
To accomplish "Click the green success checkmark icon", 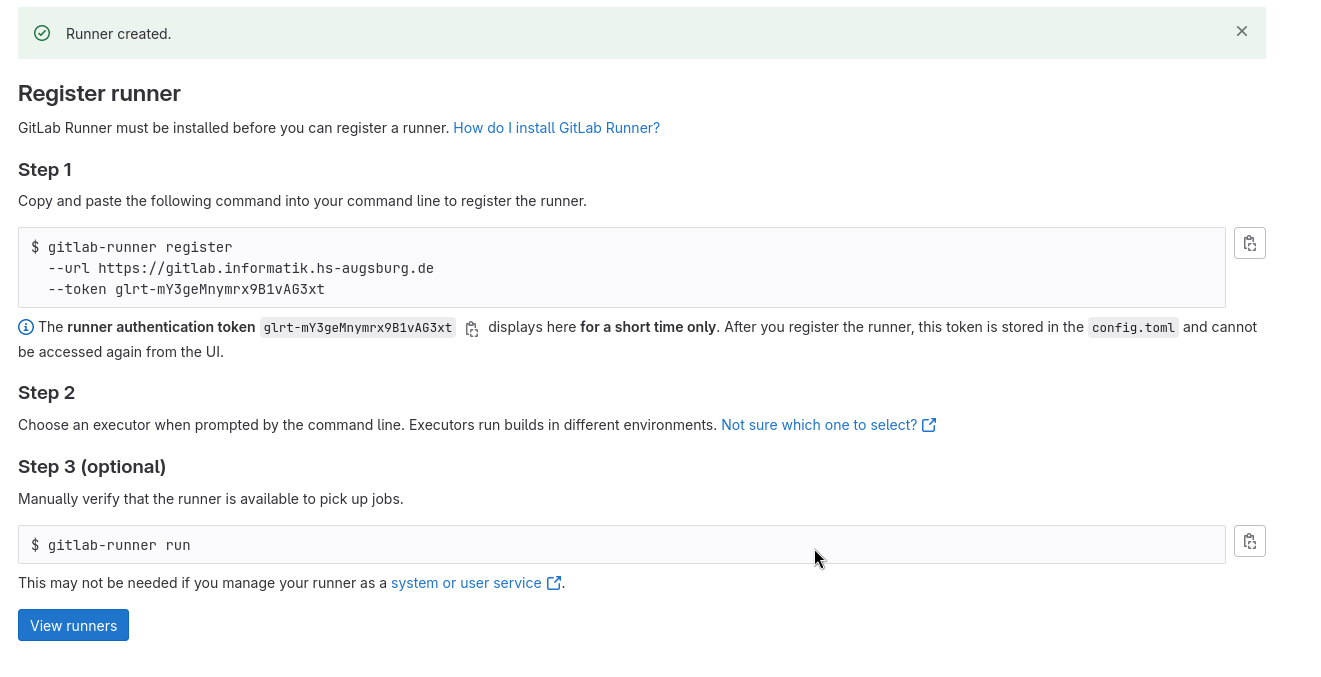I will [x=42, y=33].
